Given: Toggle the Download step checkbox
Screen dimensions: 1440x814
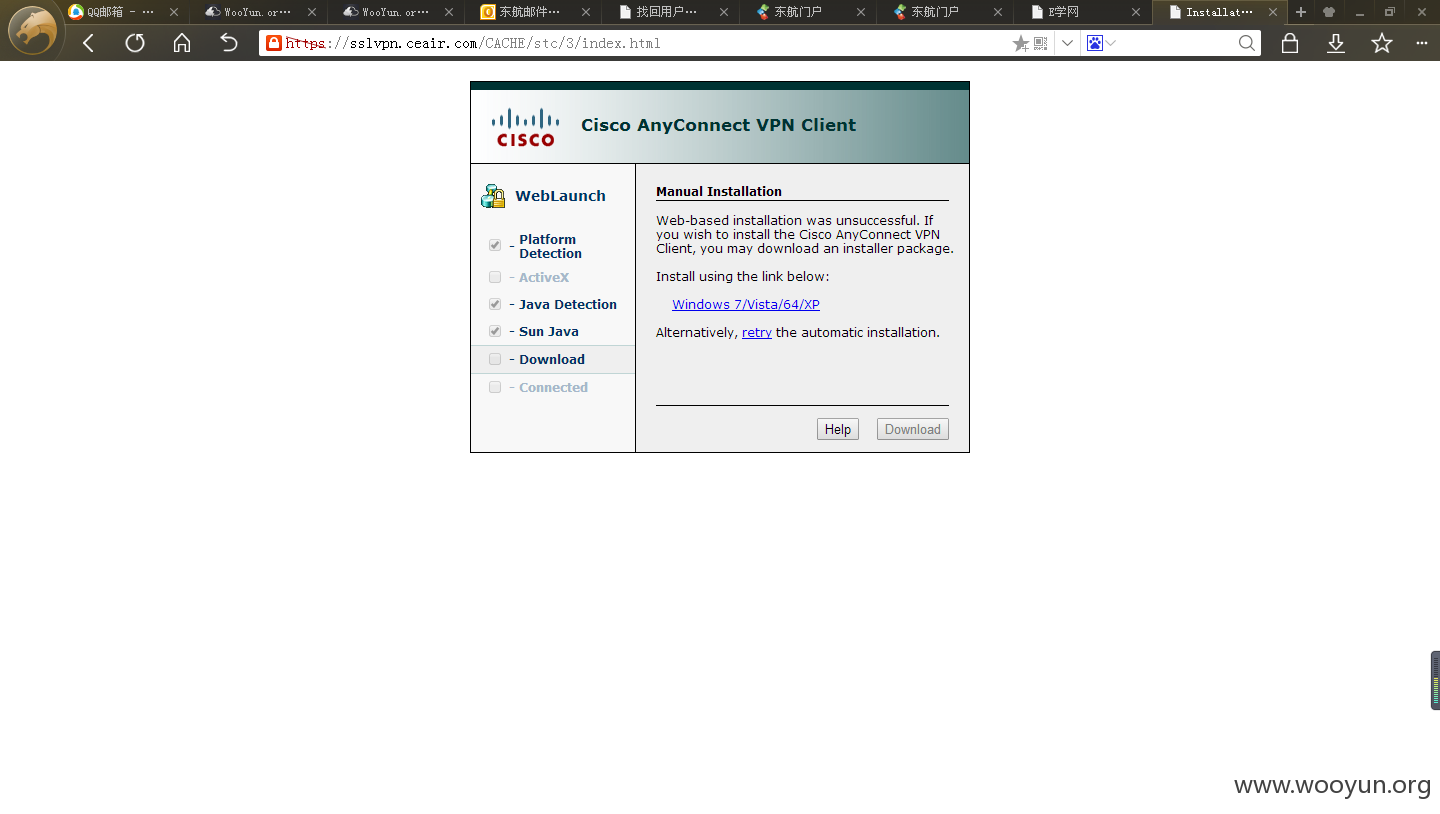Looking at the screenshot, I should point(495,359).
